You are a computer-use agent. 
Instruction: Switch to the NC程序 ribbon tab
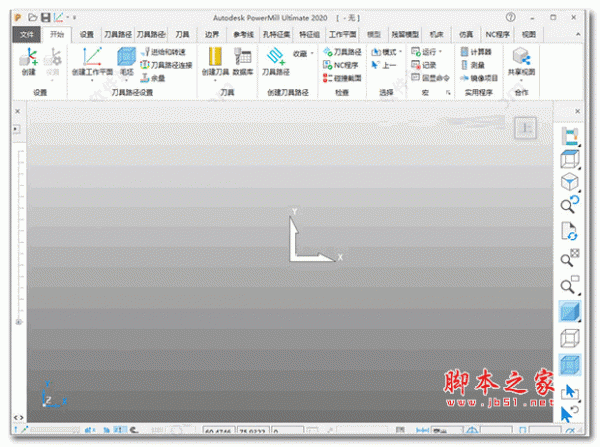(x=497, y=34)
